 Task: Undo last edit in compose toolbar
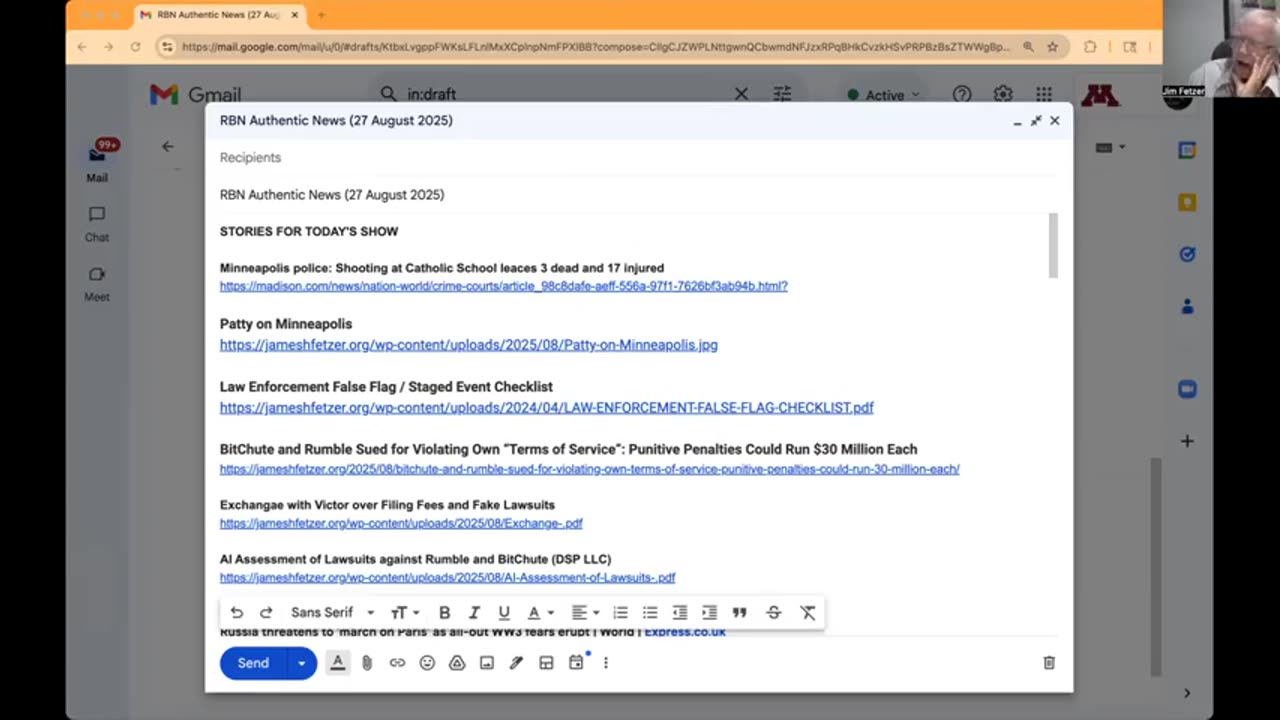(x=236, y=613)
